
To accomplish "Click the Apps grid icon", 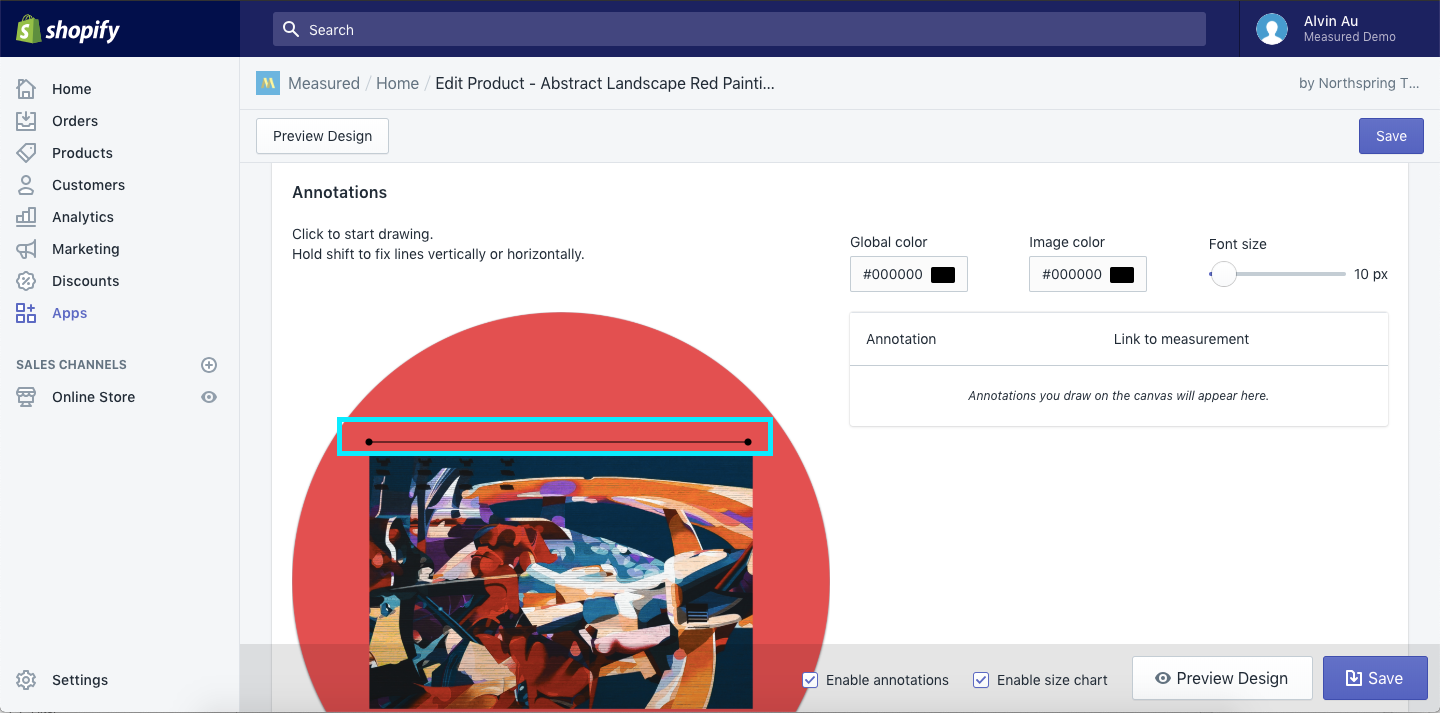I will click(26, 313).
